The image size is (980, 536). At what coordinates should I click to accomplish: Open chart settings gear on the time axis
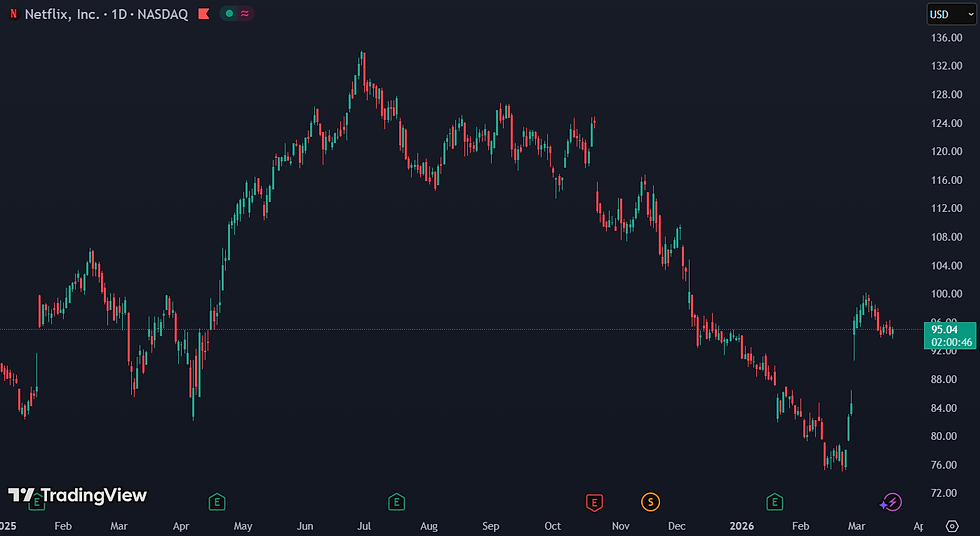pos(952,526)
